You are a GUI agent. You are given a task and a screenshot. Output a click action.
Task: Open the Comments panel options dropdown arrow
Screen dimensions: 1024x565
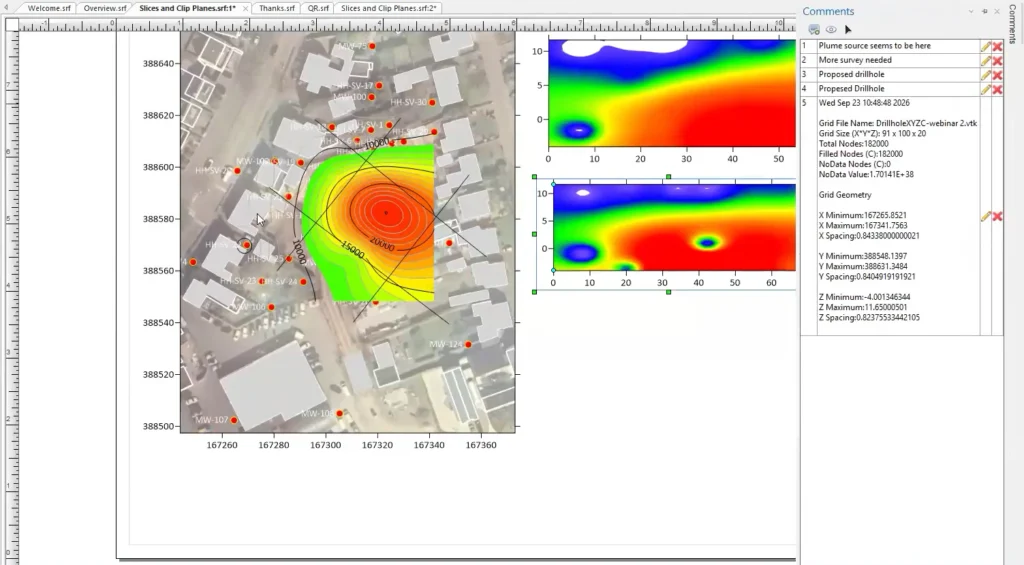(971, 11)
